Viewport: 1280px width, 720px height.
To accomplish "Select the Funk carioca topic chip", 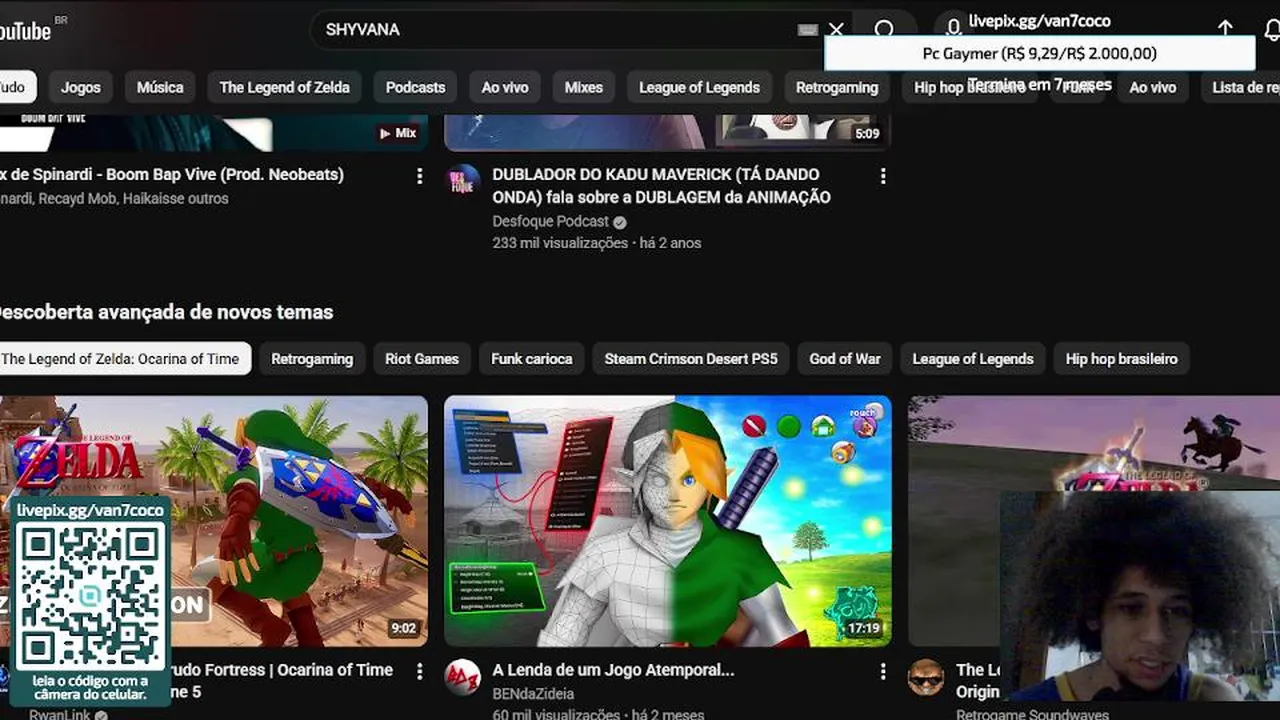I will (x=532, y=359).
